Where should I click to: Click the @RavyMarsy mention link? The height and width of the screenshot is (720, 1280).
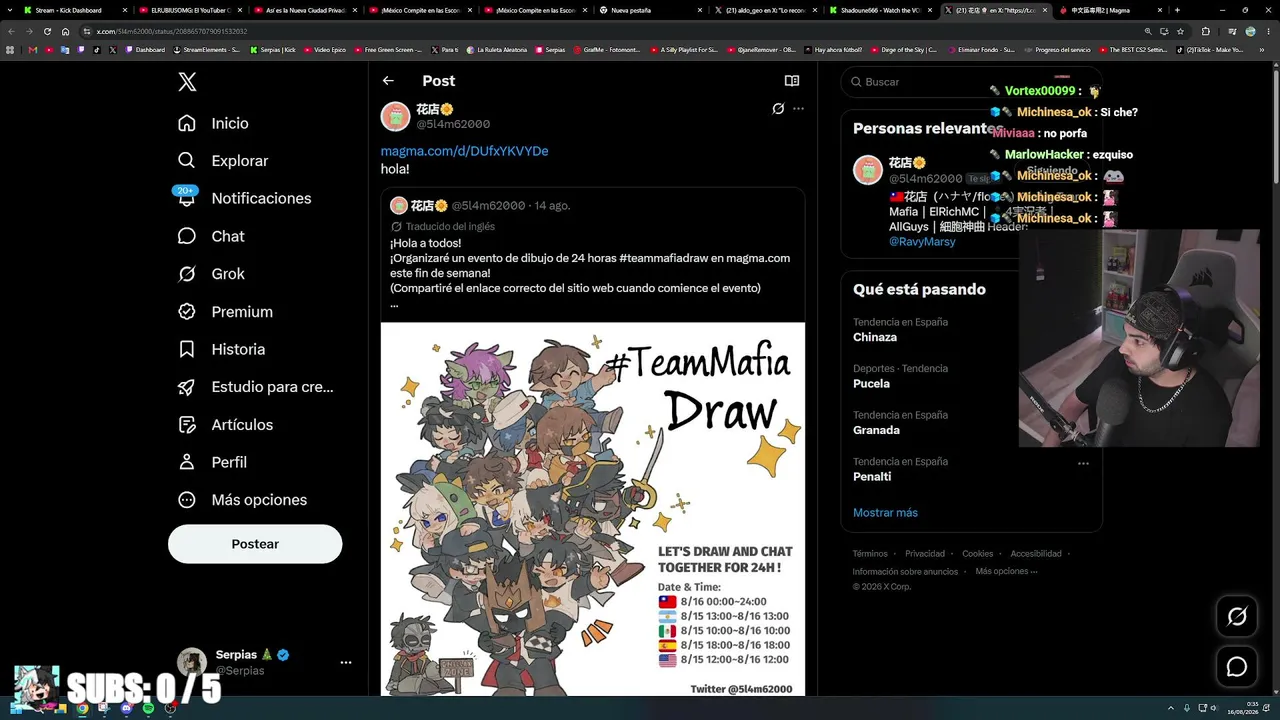pos(922,242)
